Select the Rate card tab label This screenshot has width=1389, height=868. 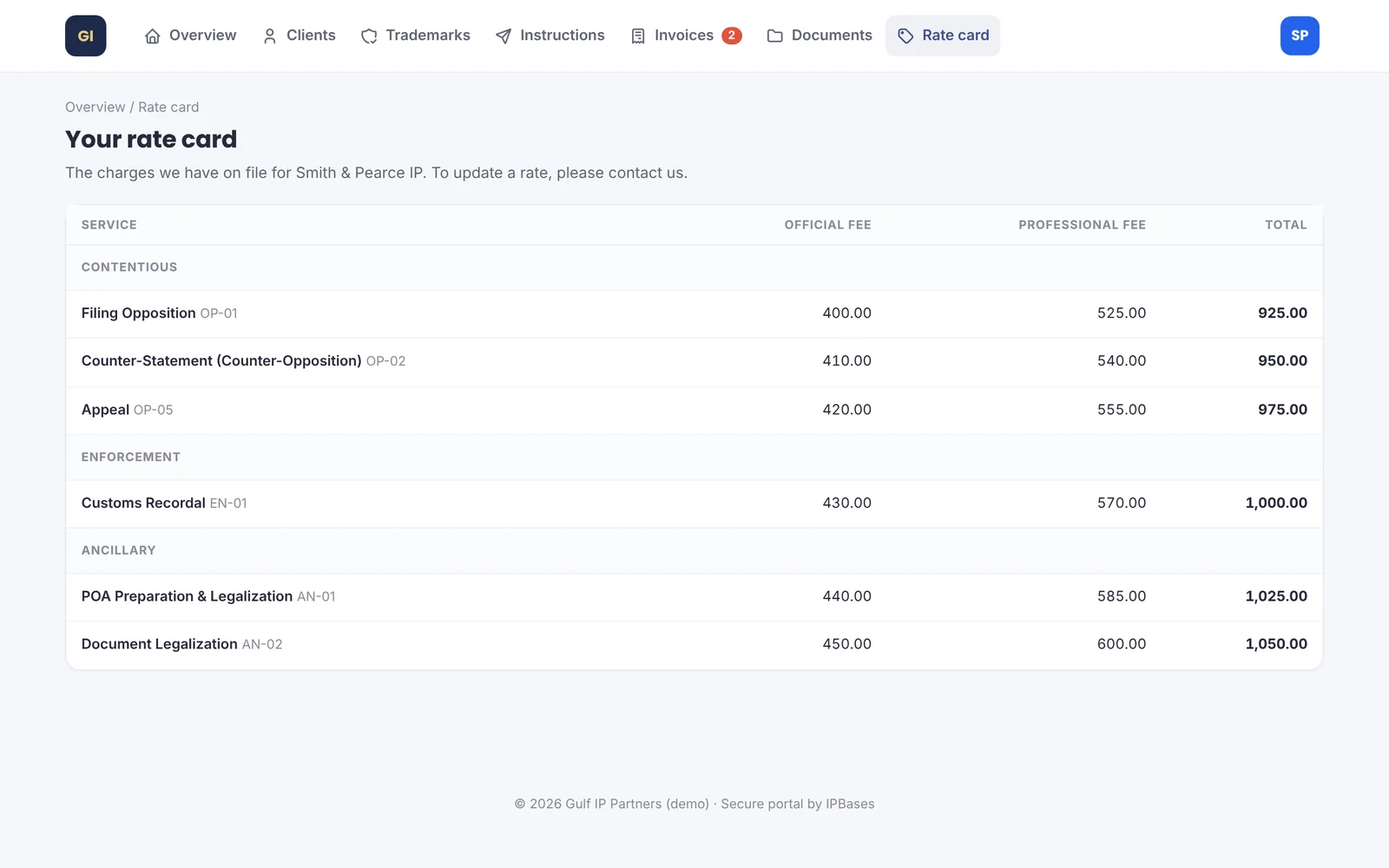coord(956,36)
